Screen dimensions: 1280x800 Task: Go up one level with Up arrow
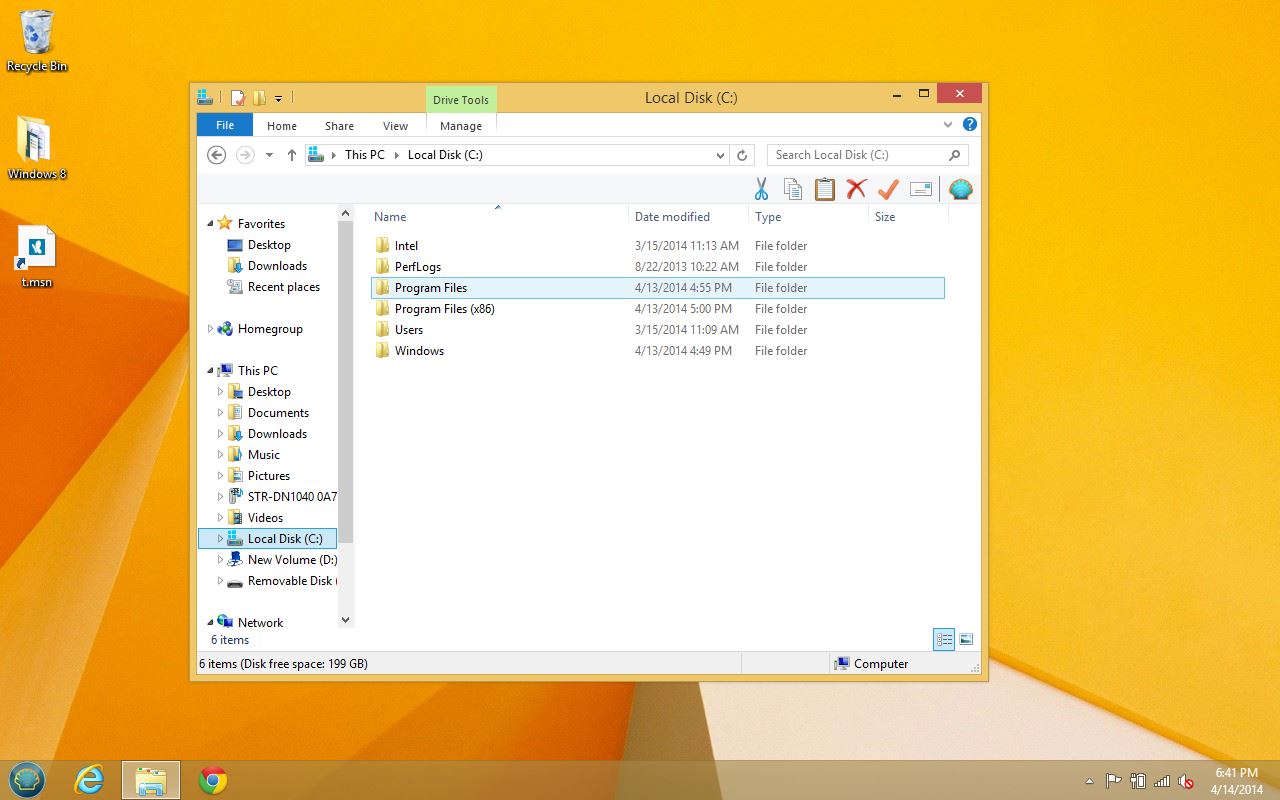pos(292,155)
